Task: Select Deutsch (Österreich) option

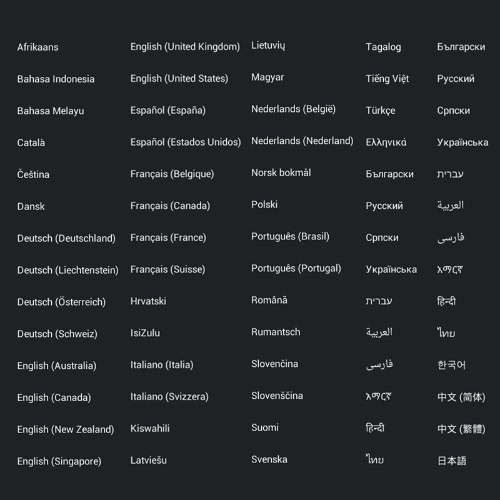Action: (61, 302)
